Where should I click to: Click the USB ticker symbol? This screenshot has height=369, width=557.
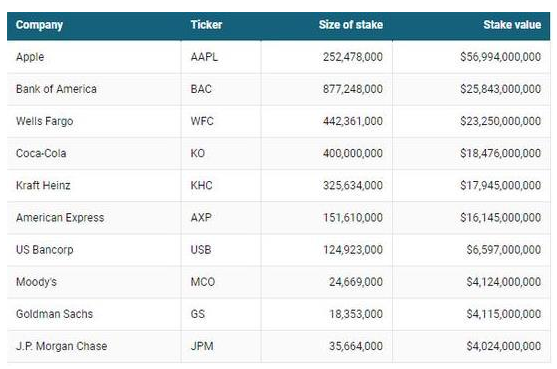(x=201, y=250)
